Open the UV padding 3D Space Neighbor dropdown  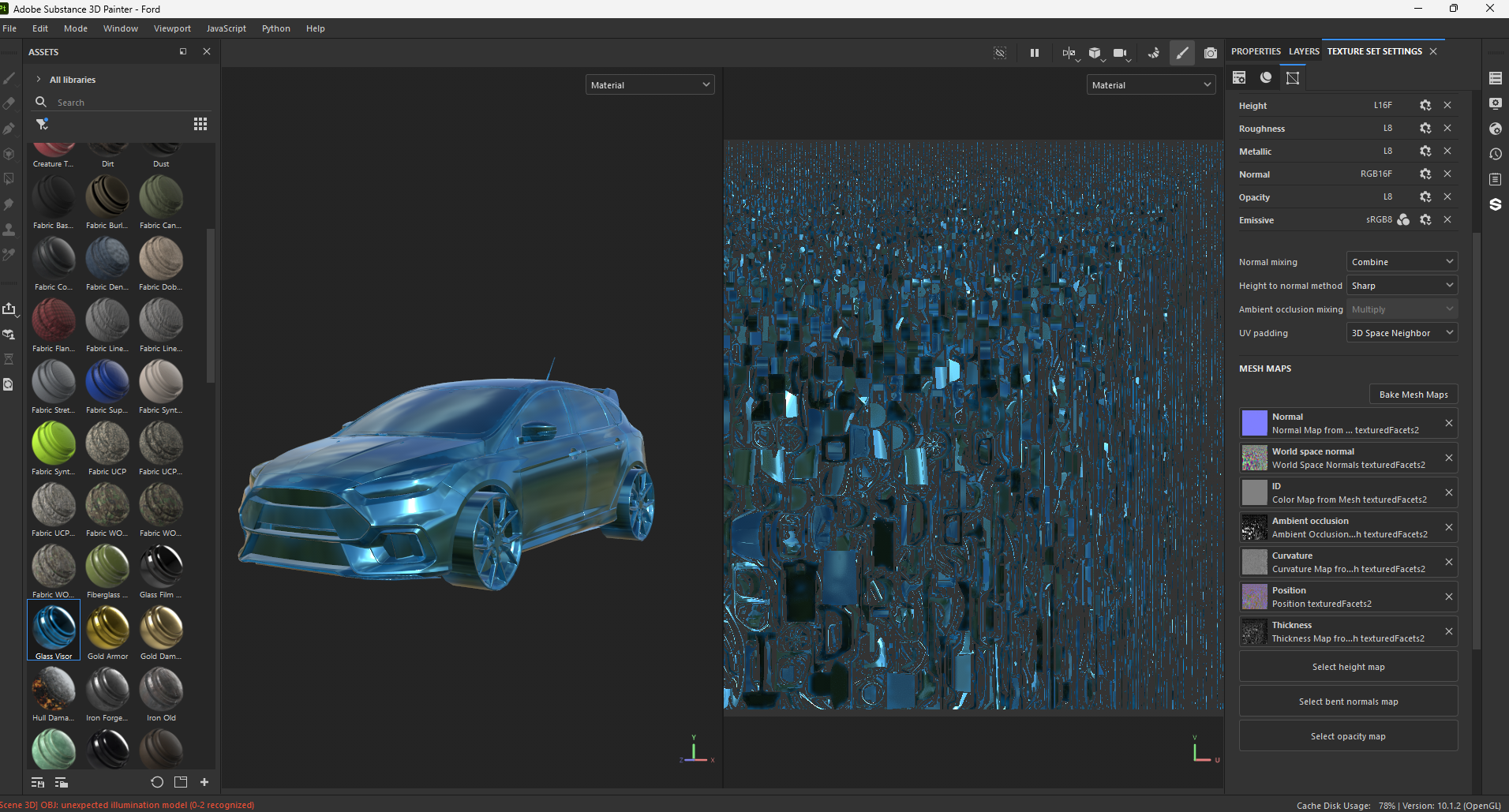pyautogui.click(x=1402, y=332)
